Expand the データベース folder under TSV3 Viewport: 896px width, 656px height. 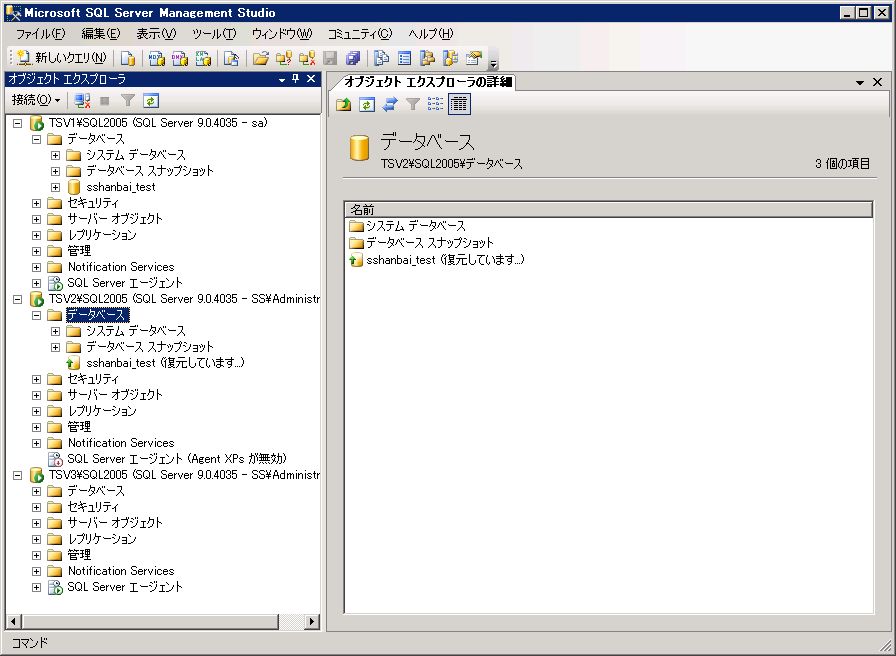[37, 491]
